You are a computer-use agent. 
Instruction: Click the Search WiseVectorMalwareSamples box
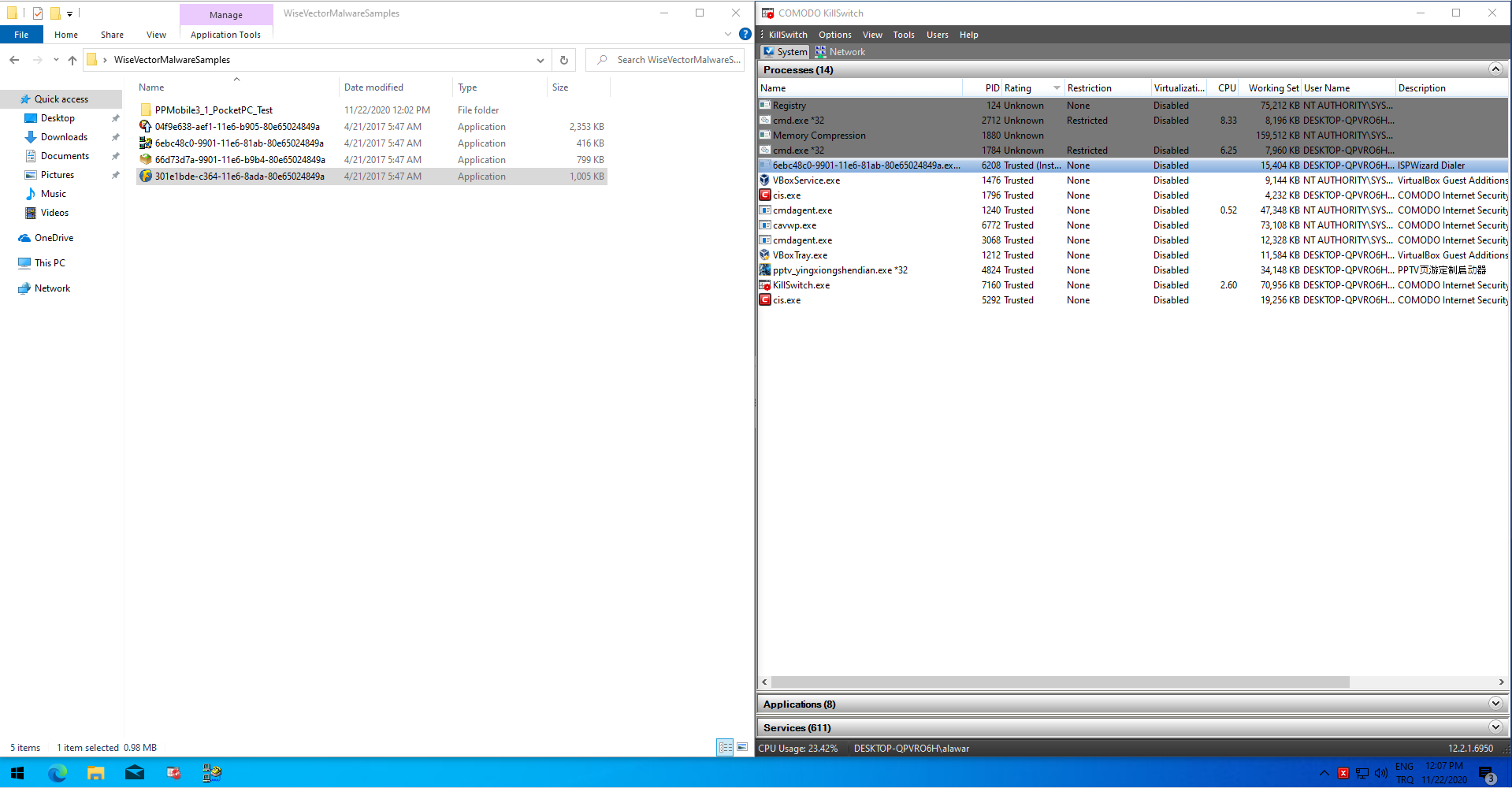click(x=666, y=60)
